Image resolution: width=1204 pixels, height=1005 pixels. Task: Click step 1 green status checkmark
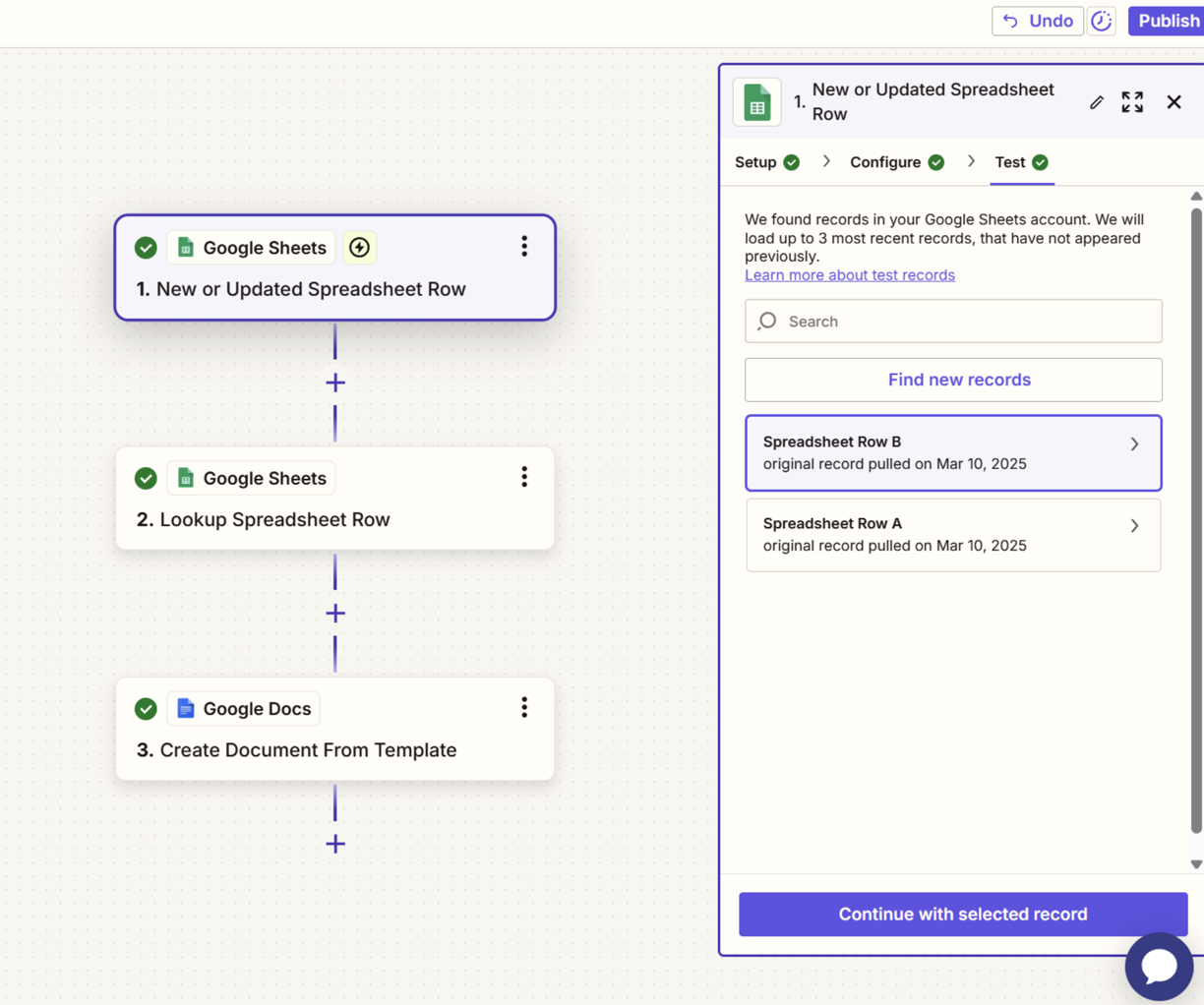pos(146,248)
